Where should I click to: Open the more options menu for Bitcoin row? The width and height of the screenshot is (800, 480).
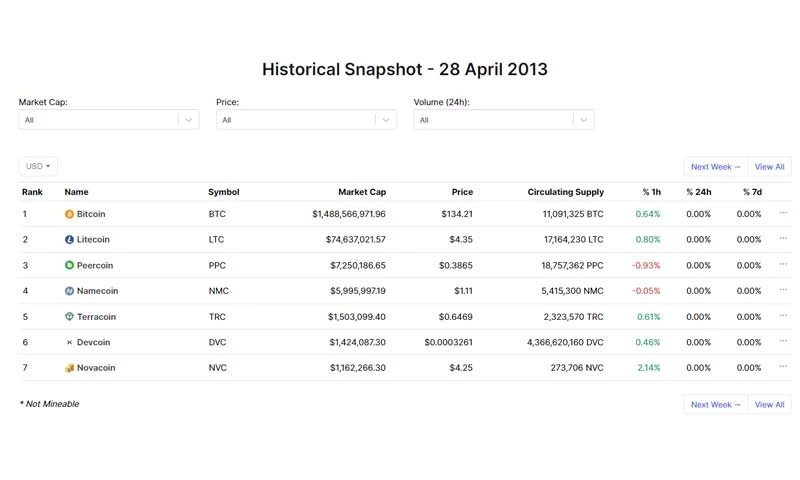pyautogui.click(x=783, y=213)
